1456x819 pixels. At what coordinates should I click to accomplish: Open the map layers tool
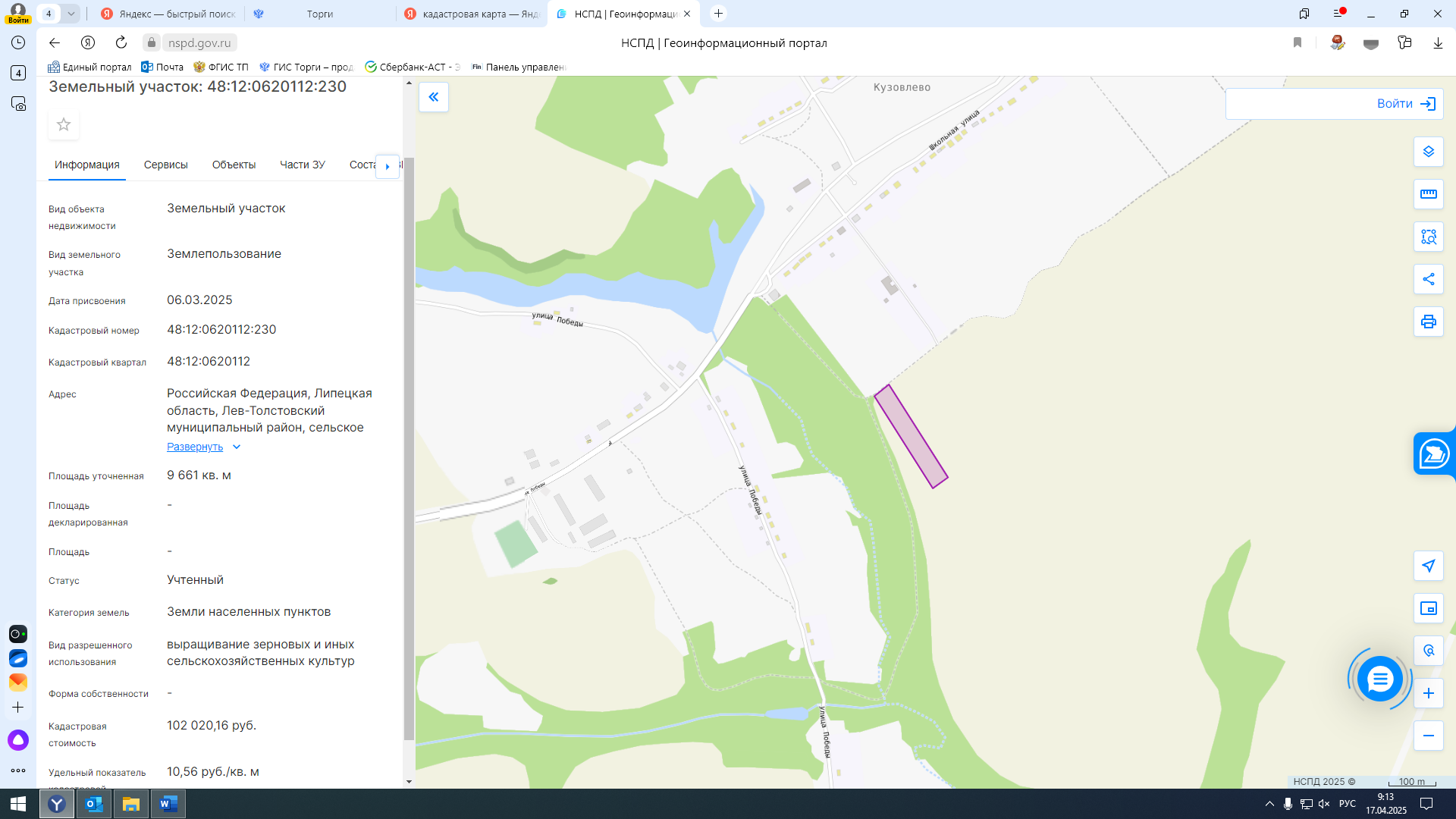point(1429,152)
